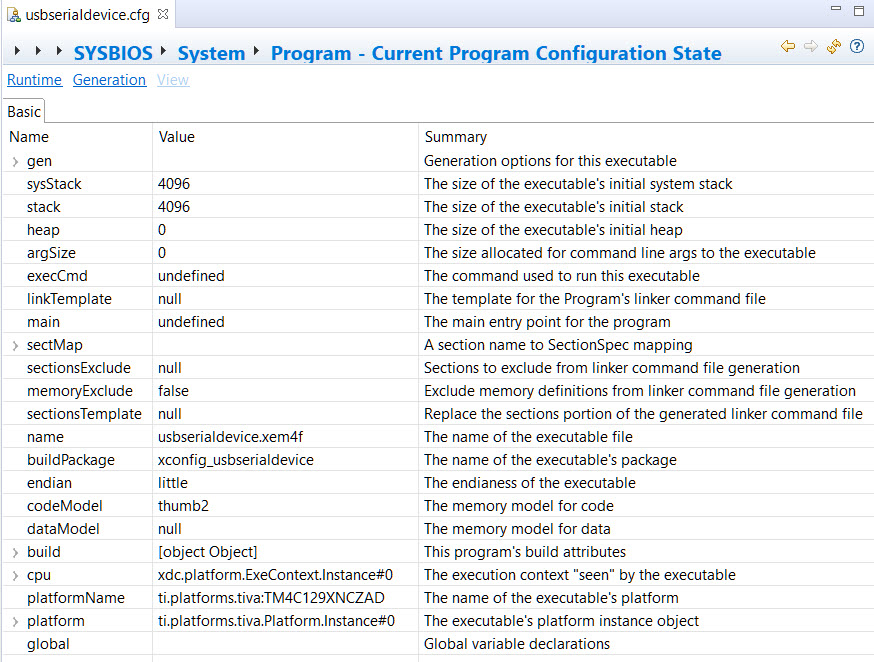Open the Runtime link
This screenshot has height=662, width=874.
point(34,80)
